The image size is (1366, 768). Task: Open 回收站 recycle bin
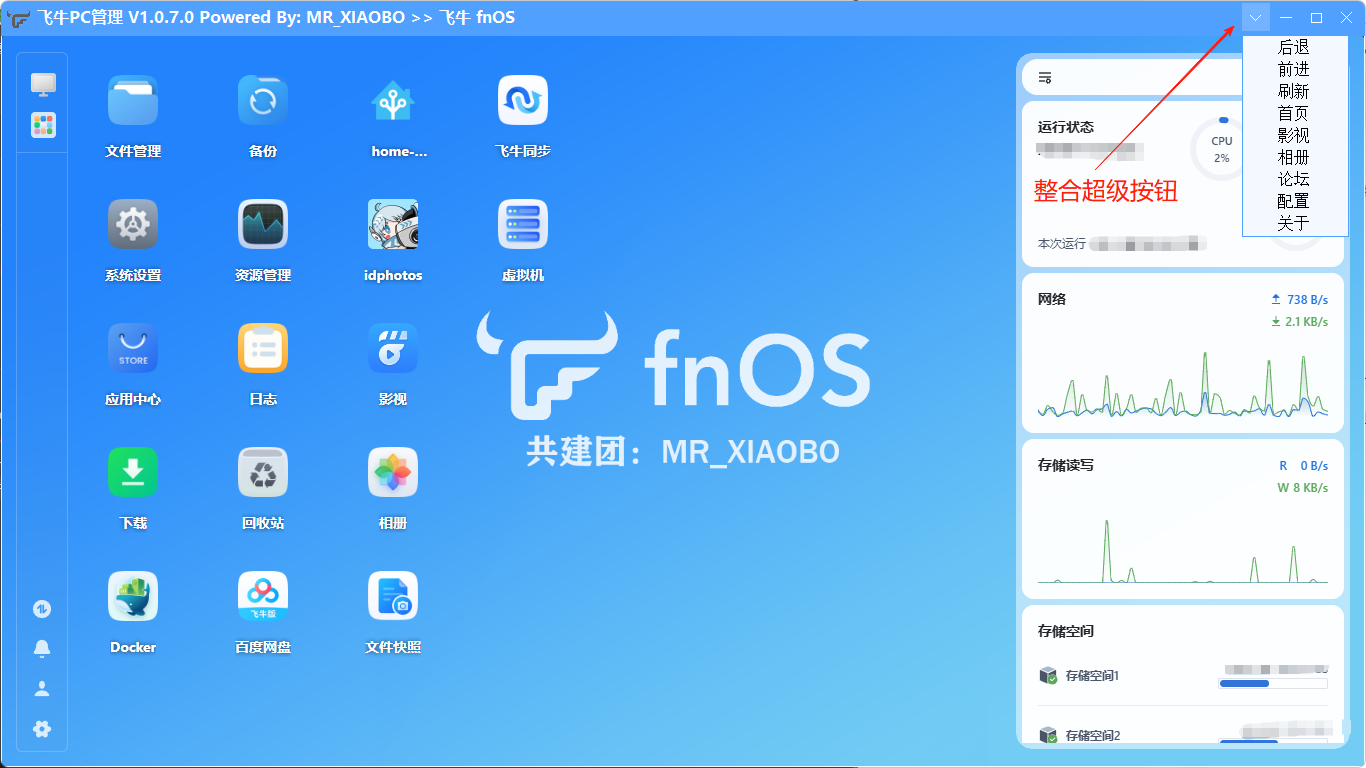pos(263,472)
